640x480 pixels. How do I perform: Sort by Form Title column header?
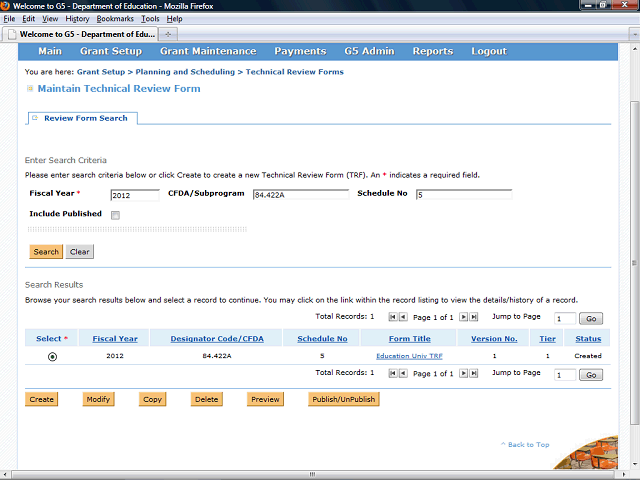(x=409, y=338)
